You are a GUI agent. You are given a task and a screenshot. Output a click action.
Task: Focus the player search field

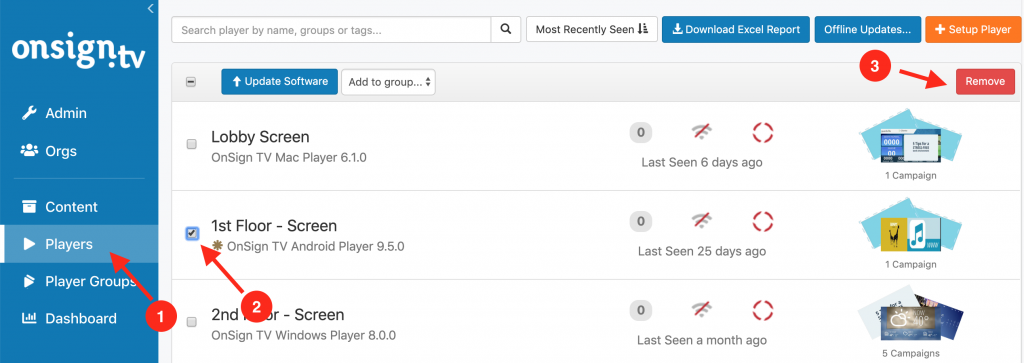[x=331, y=29]
